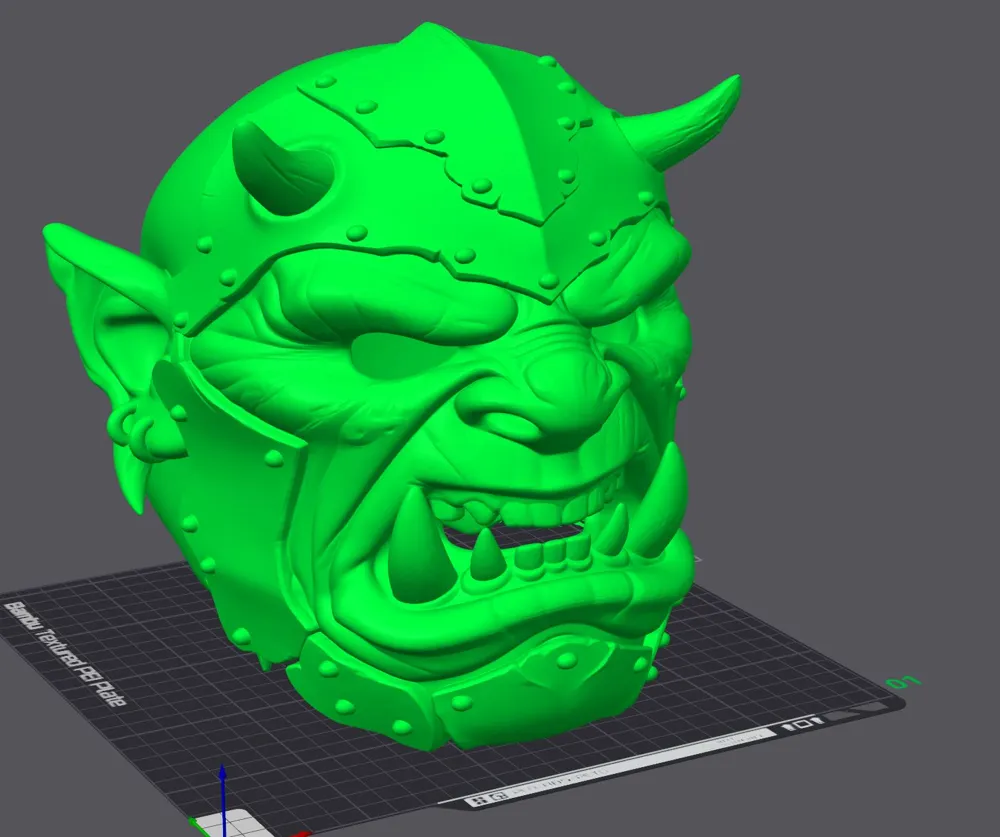This screenshot has height=837, width=1000.
Task: Click the large lower-left tusk
Action: tap(415, 560)
